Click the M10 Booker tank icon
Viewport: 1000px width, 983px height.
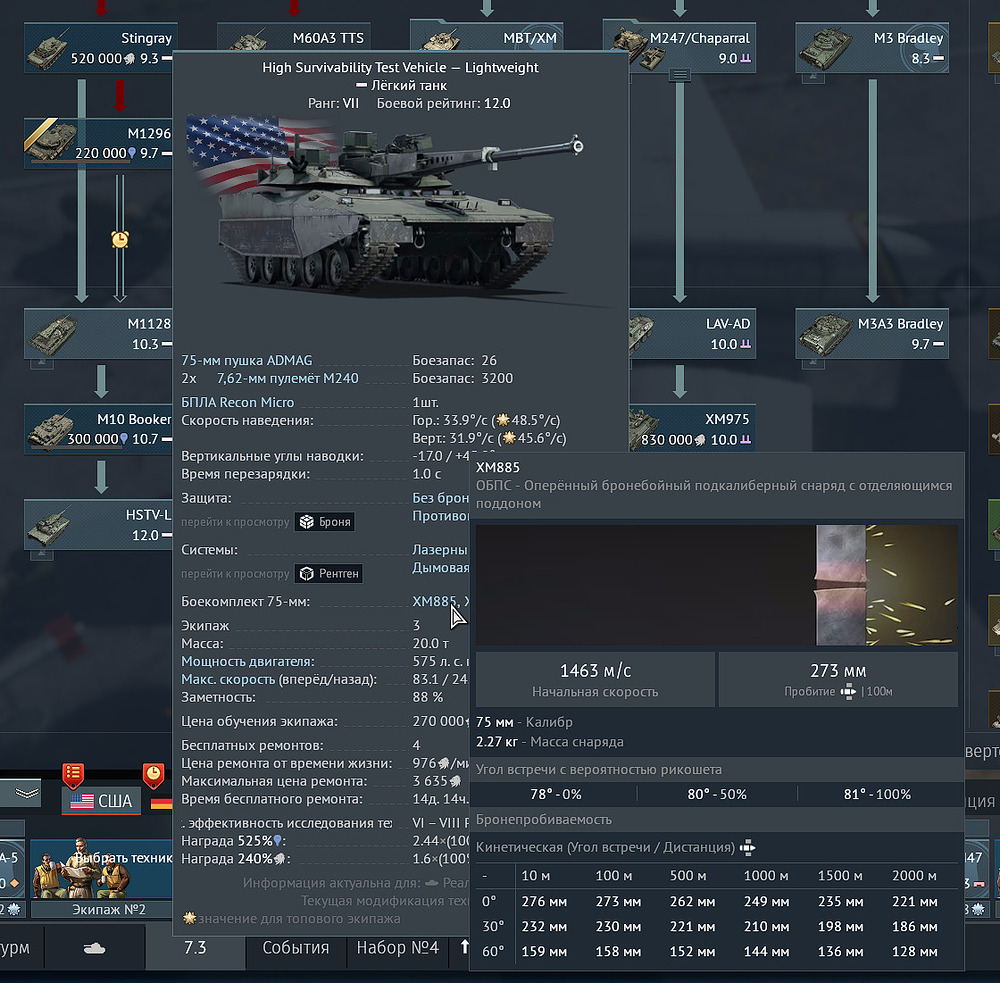point(48,429)
